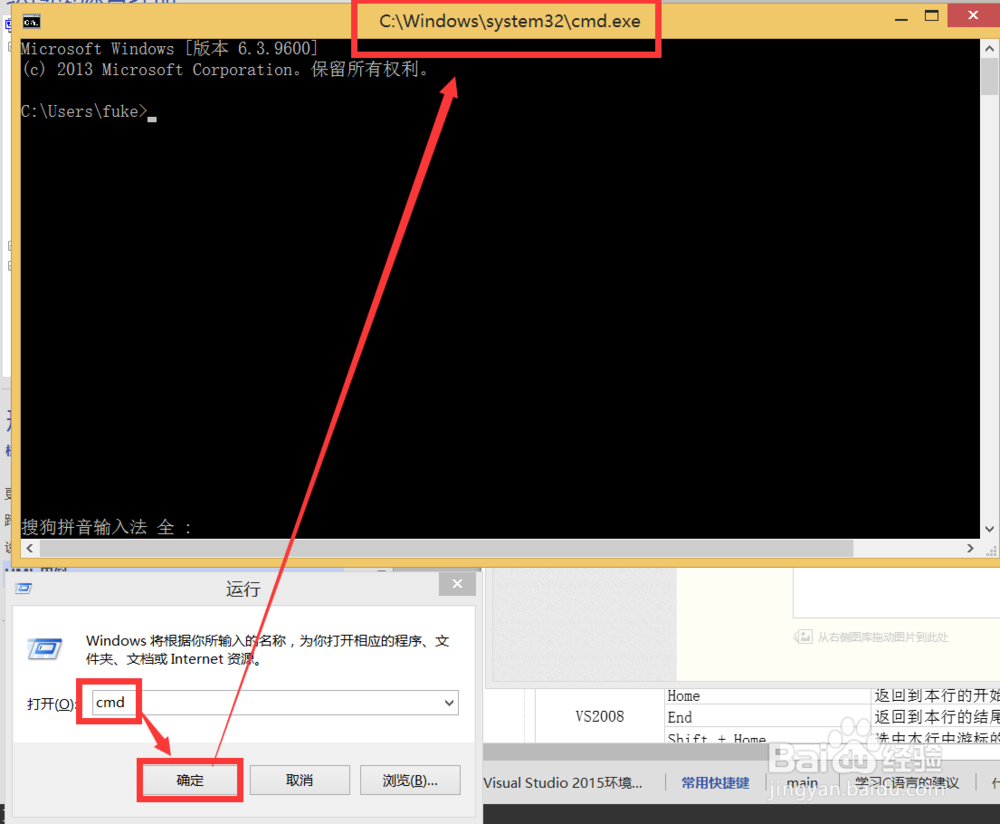Viewport: 1000px width, 824px height.
Task: Click the Run dialog title bar icon
Action: click(x=24, y=588)
